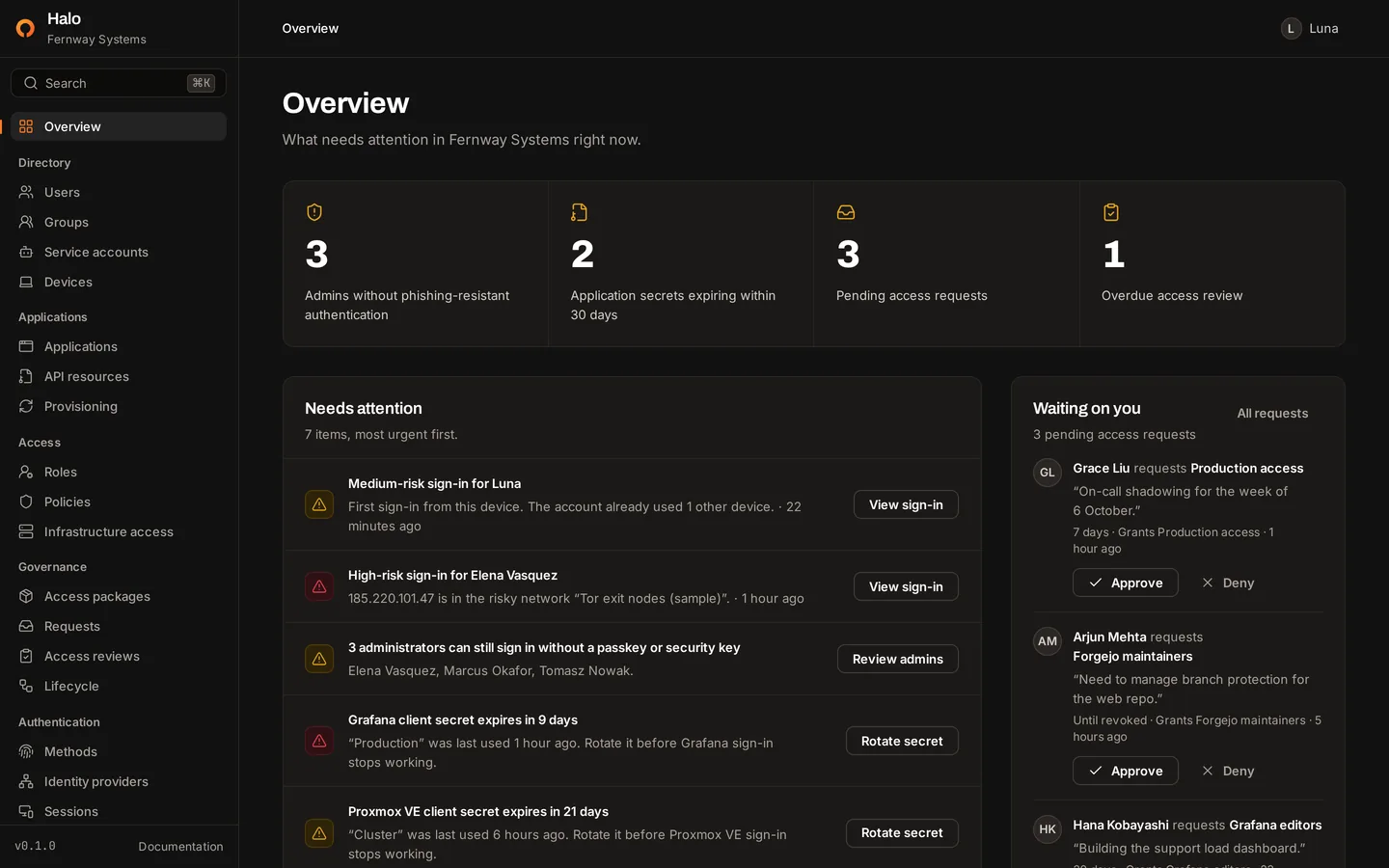
Task: Click the Infrastructure access server icon
Action: 26,531
